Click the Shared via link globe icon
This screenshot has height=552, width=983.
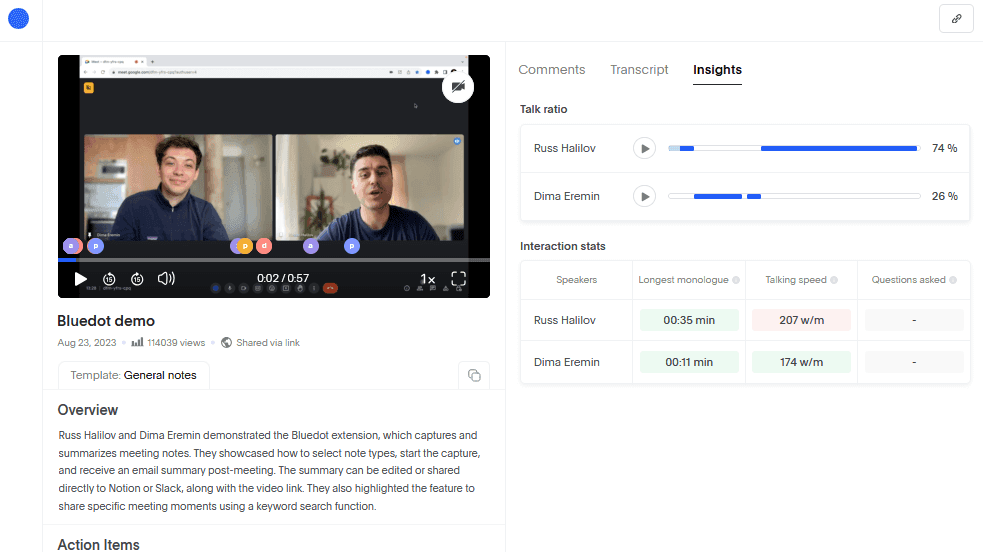[x=226, y=343]
